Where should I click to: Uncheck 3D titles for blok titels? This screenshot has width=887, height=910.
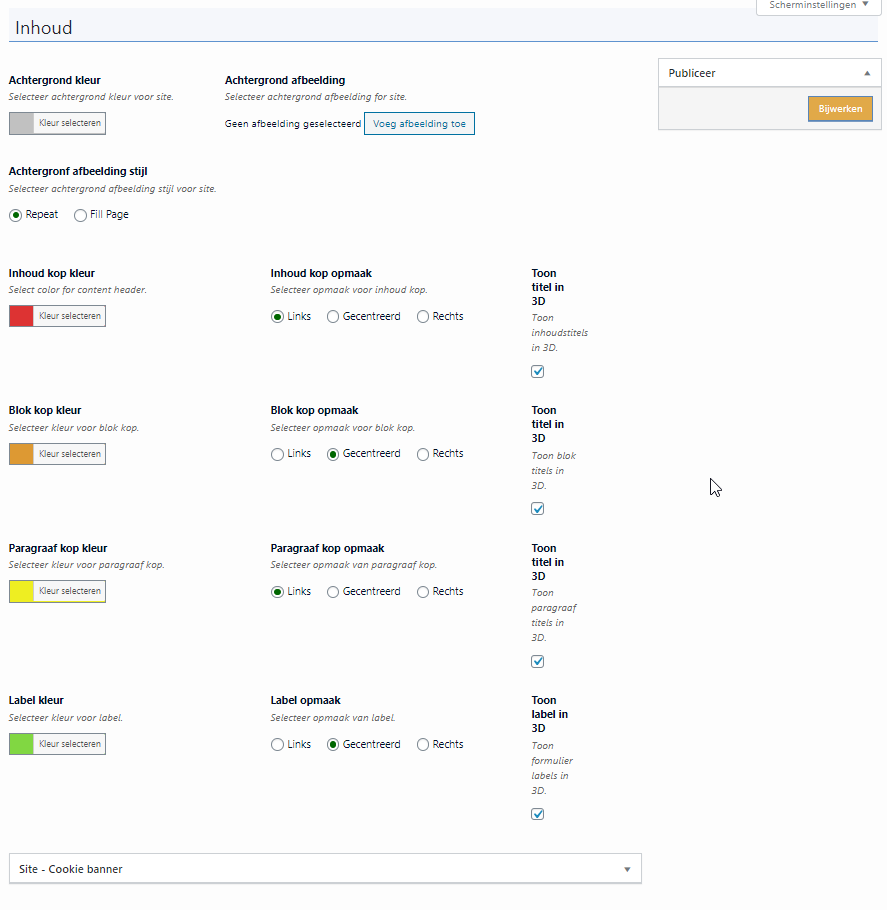coord(538,509)
